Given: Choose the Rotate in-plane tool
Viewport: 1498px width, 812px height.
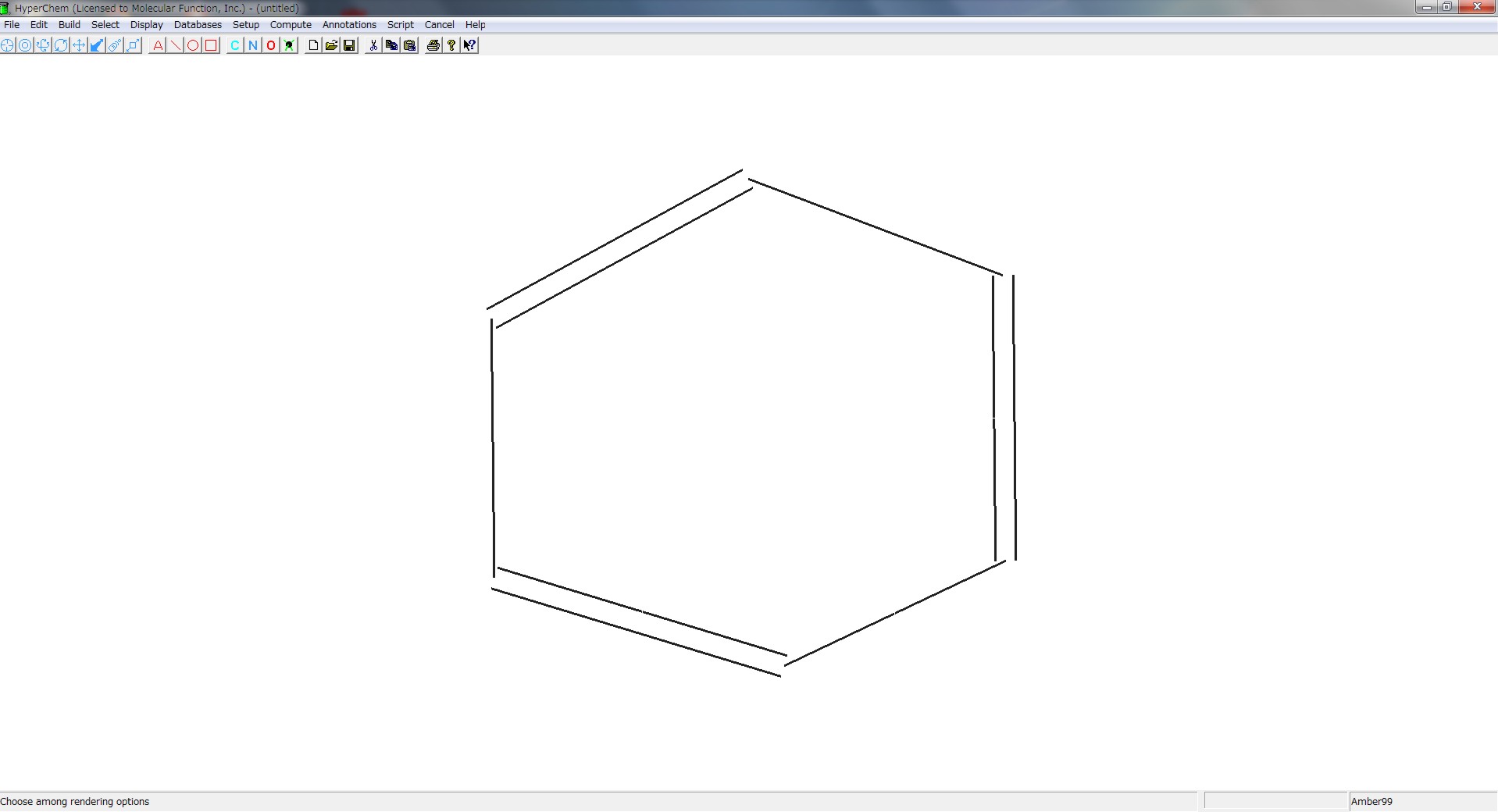Looking at the screenshot, I should point(61,45).
